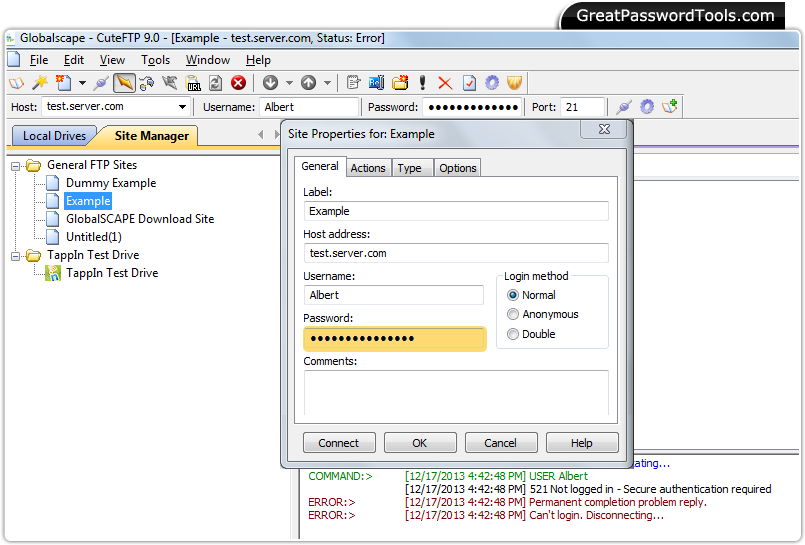Click the left tab scroll arrow
This screenshot has height=545, width=805.
click(x=261, y=134)
